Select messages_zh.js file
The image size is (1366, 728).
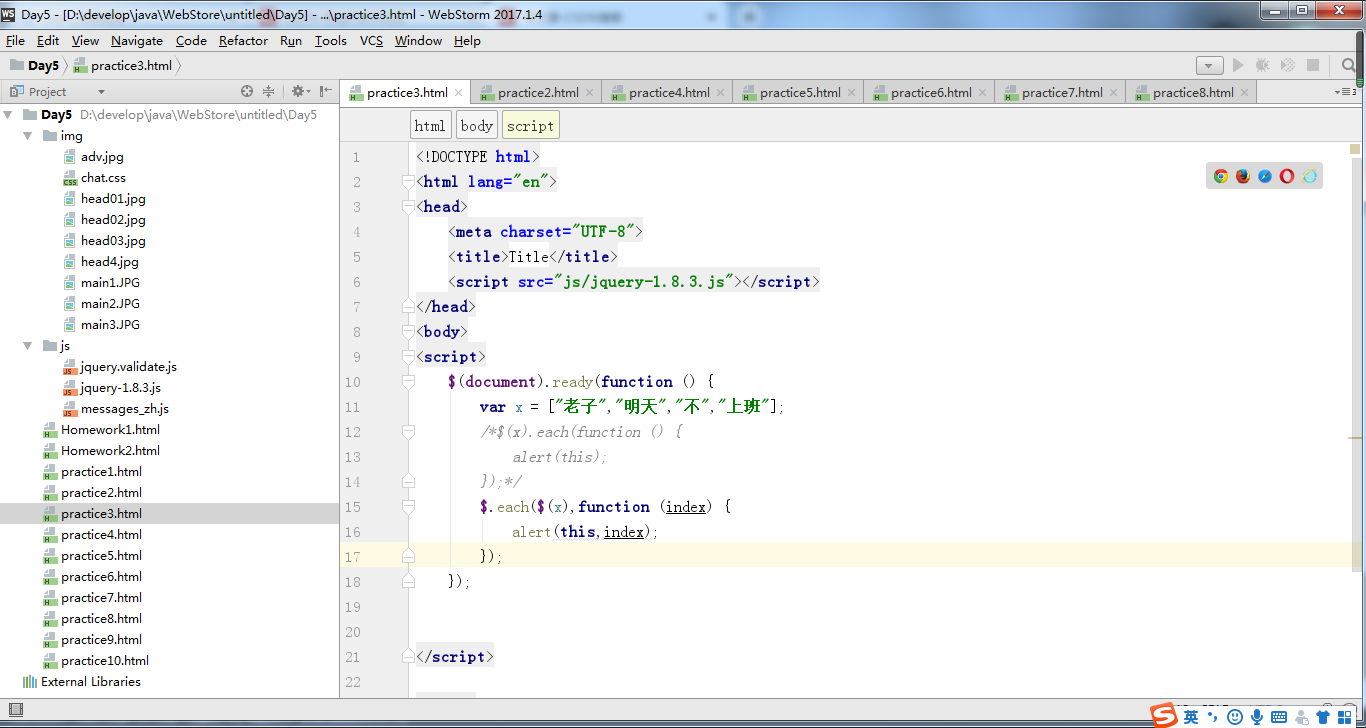(x=125, y=409)
